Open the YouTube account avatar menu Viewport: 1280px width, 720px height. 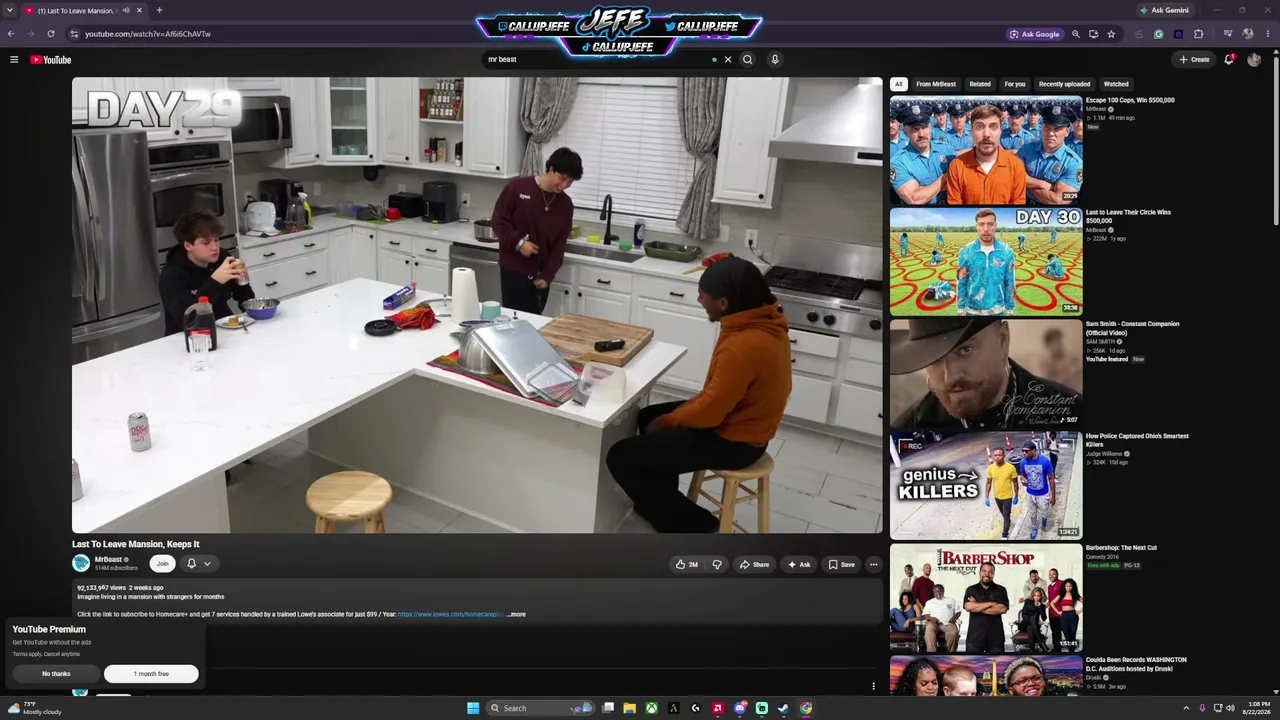(1254, 60)
